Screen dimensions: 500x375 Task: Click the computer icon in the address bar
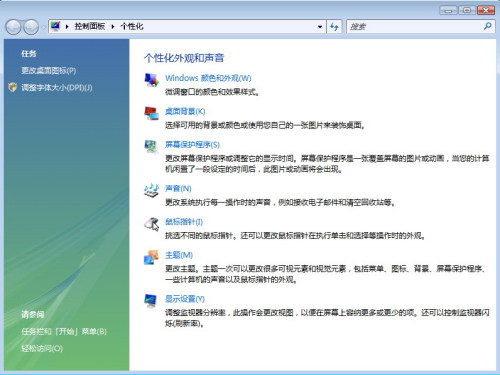[x=55, y=26]
